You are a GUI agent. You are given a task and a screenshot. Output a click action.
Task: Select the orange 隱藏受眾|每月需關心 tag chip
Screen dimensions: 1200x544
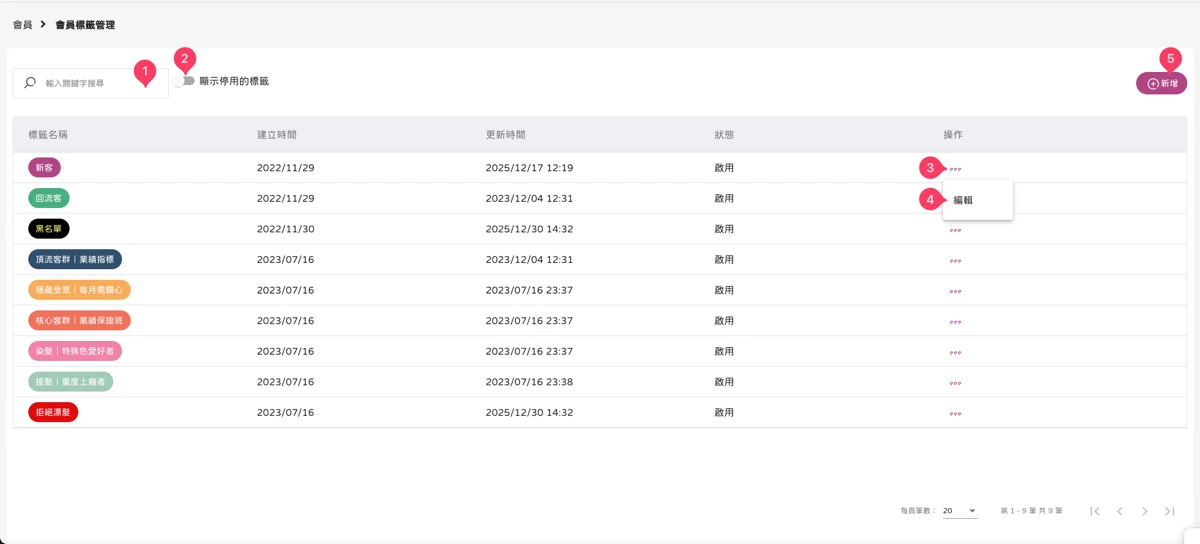click(x=79, y=290)
